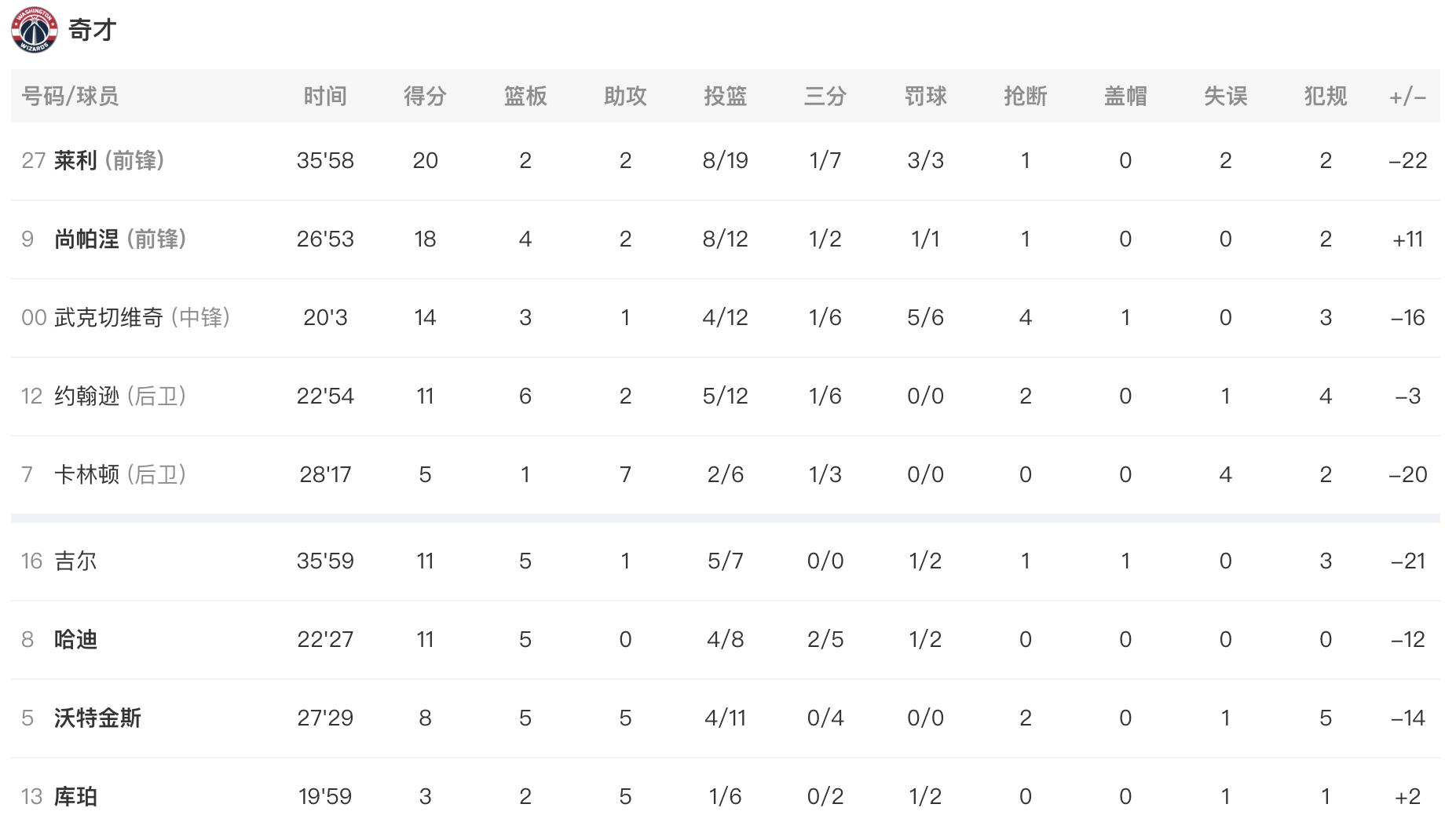Screen dimensions: 1456x826
Task: Select player 卡林顿 name
Action: point(86,474)
